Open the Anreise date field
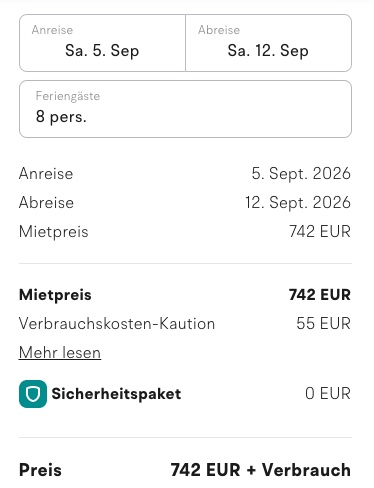Image resolution: width=374 pixels, height=488 pixels. tap(102, 43)
